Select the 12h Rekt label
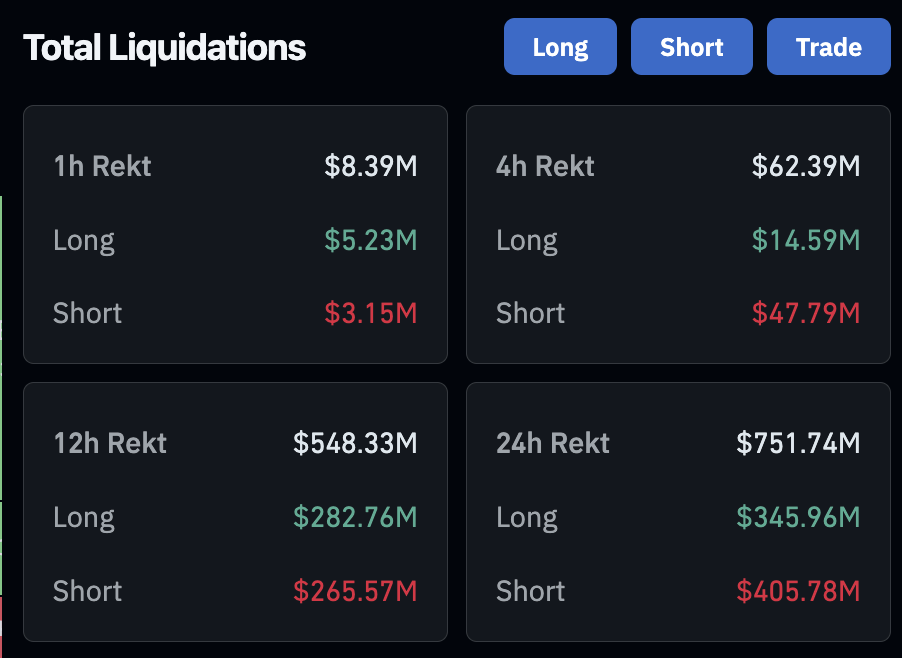 pyautogui.click(x=110, y=443)
